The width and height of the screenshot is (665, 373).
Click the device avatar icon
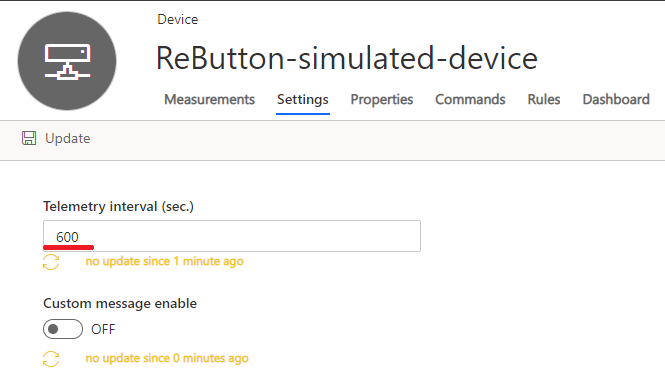pos(67,61)
